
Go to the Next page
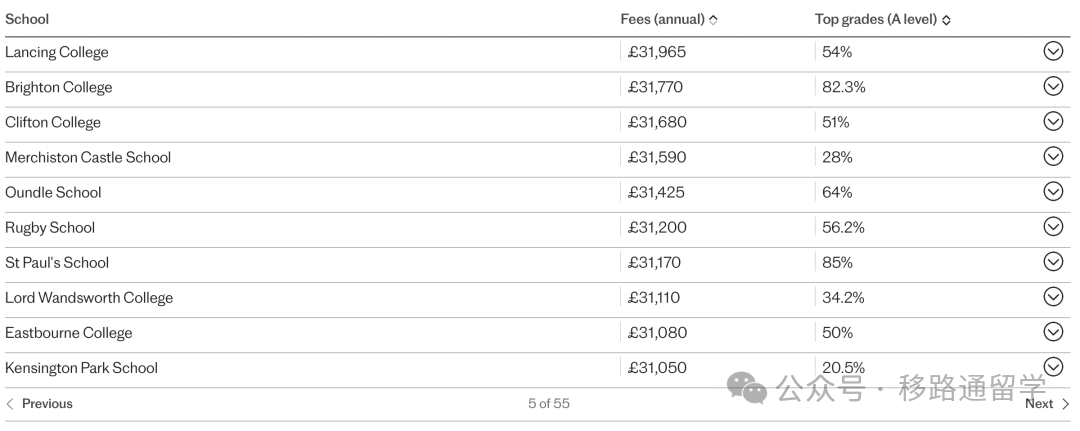pos(1047,404)
